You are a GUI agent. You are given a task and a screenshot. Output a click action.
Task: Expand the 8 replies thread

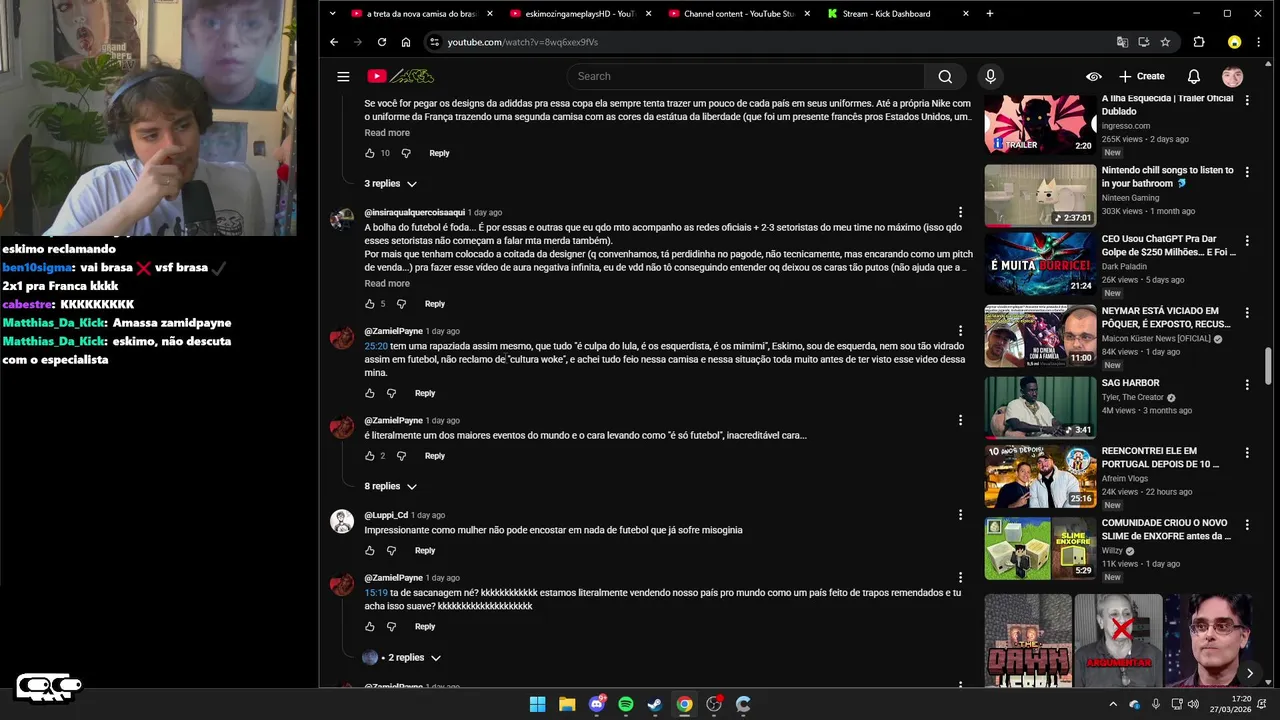pos(390,486)
